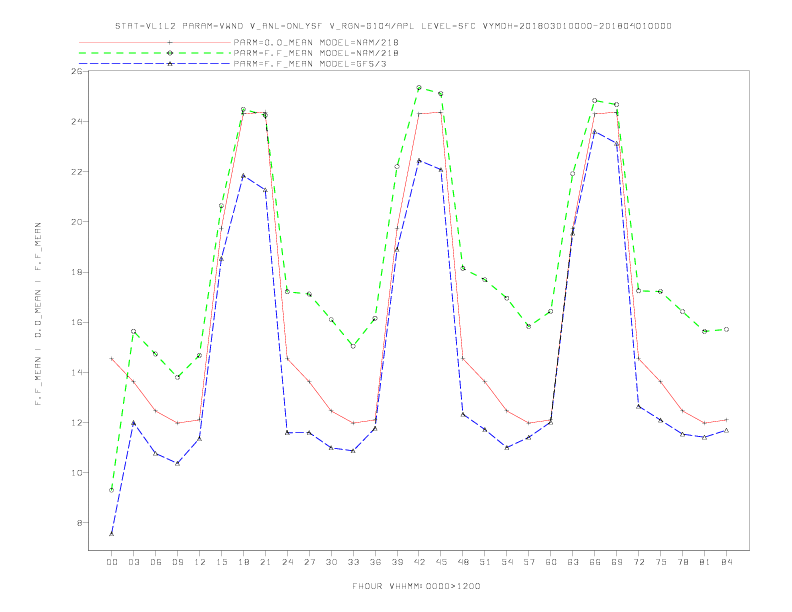The width and height of the screenshot is (792, 612).
Task: Click green NAM circle data point at hour 42
Action: [x=419, y=88]
